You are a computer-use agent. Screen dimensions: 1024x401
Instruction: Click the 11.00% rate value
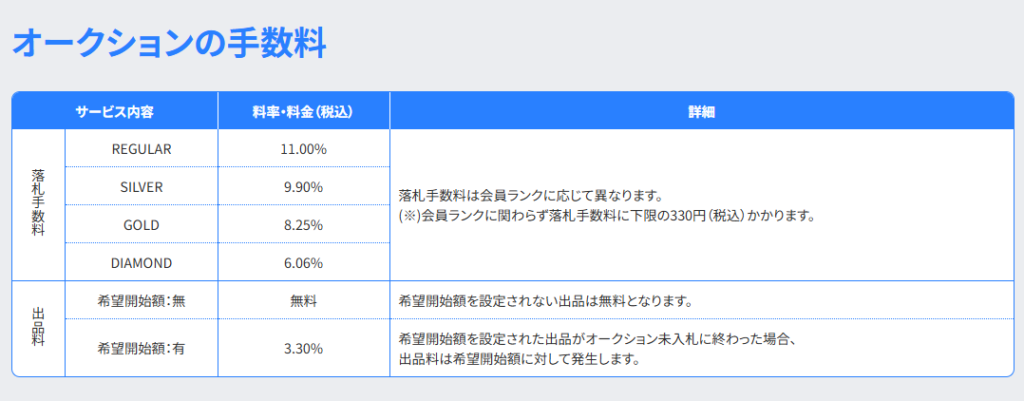[x=303, y=148]
